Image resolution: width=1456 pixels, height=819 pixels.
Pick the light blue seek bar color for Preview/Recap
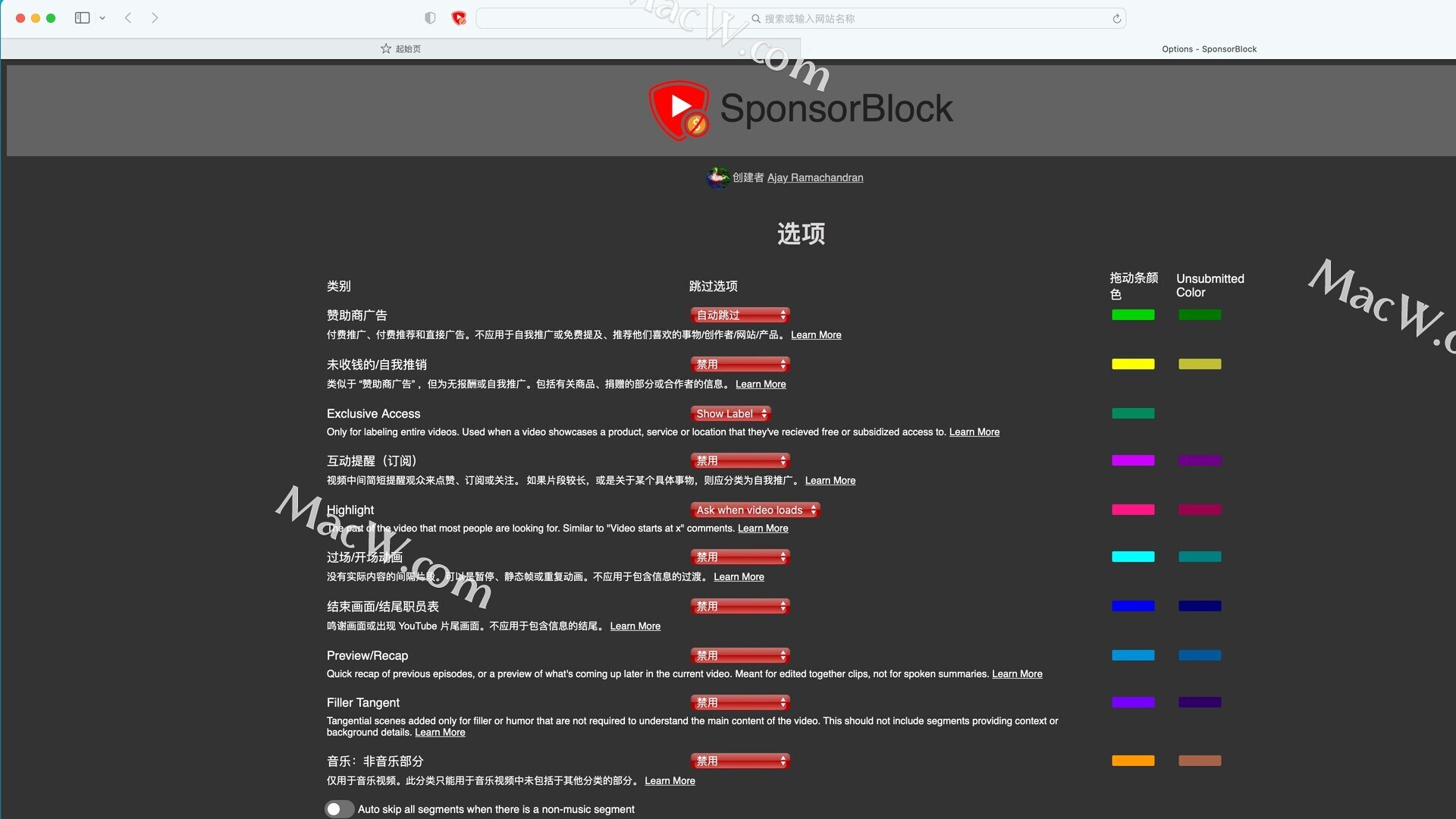click(1133, 655)
